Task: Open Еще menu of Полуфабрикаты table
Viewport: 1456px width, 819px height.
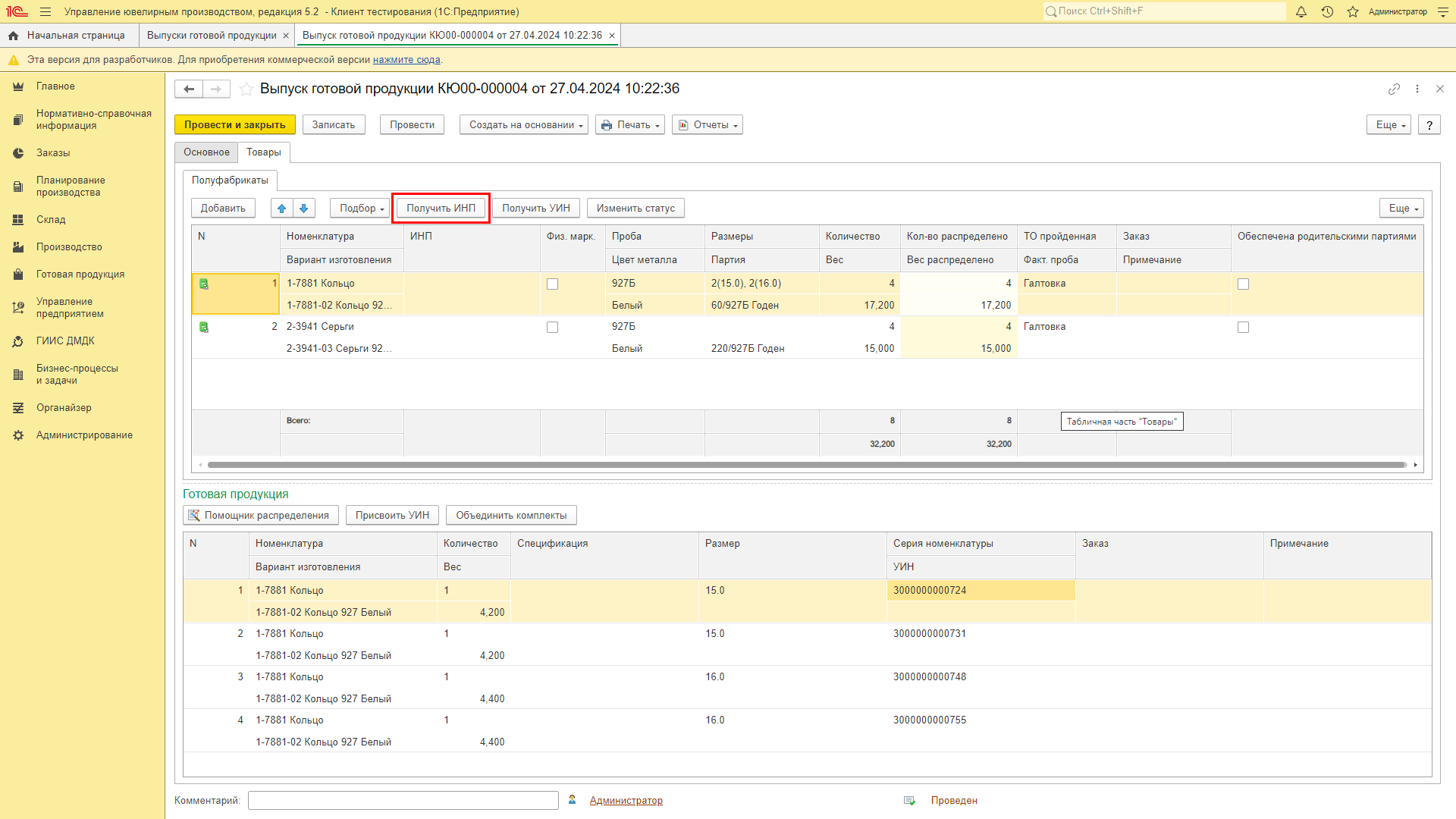Action: [1401, 209]
